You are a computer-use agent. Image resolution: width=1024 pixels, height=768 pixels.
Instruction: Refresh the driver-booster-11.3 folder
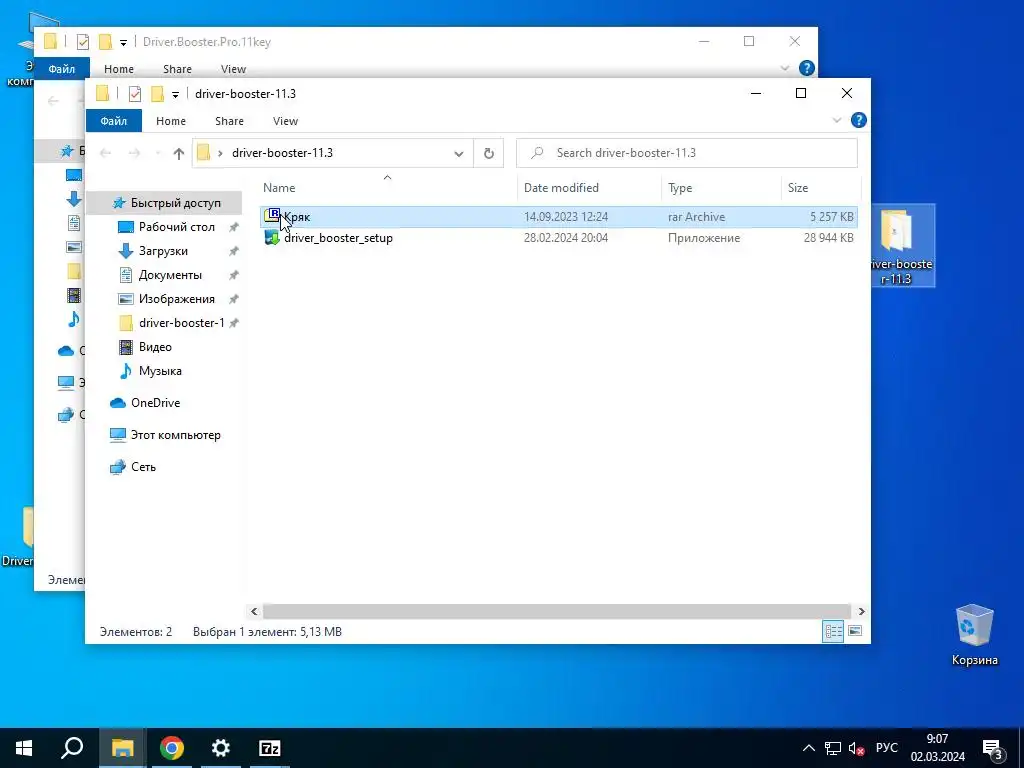coord(488,153)
